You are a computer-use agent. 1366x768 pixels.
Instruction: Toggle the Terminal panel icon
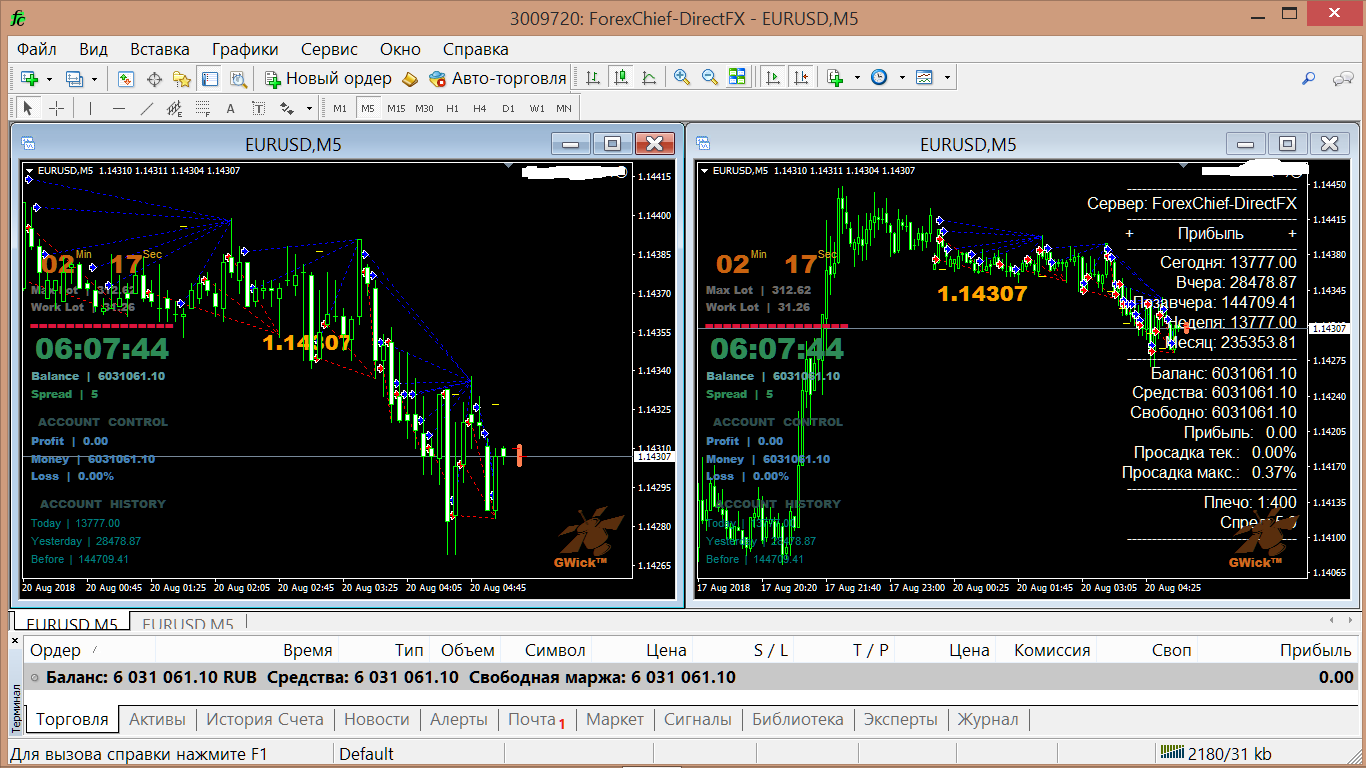210,78
